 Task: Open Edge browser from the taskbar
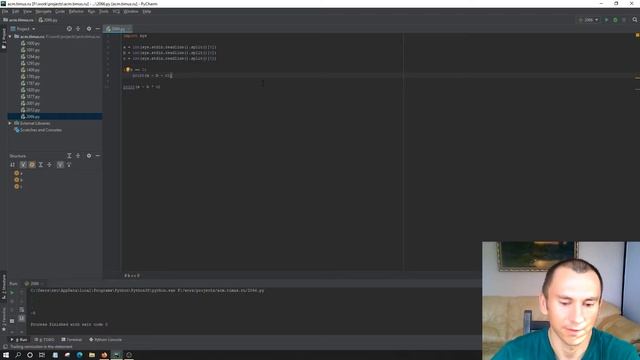click(x=80, y=355)
